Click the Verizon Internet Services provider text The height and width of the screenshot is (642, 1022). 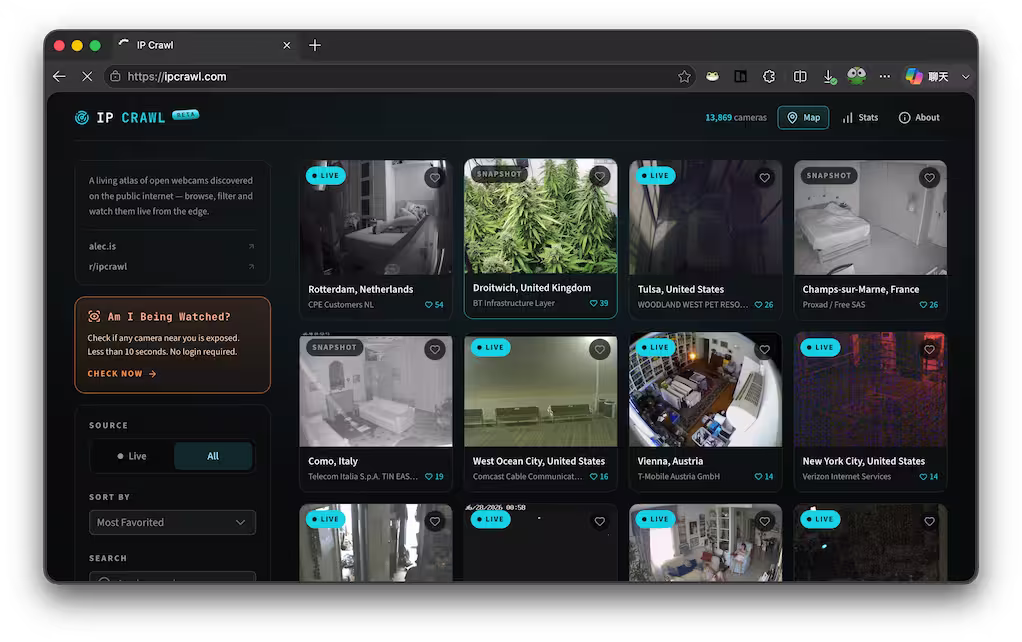[846, 476]
